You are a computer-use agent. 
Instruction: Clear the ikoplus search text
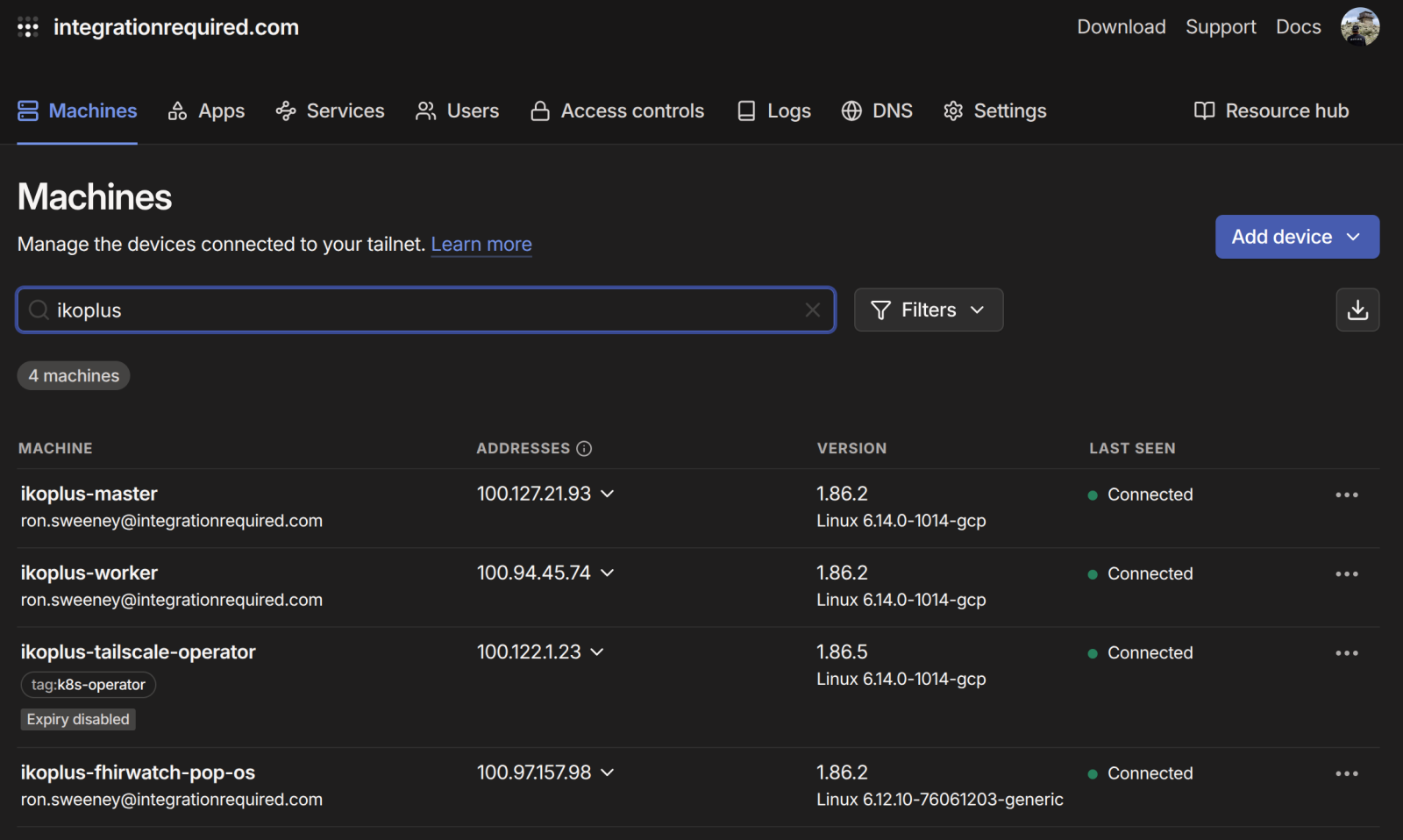pos(813,310)
